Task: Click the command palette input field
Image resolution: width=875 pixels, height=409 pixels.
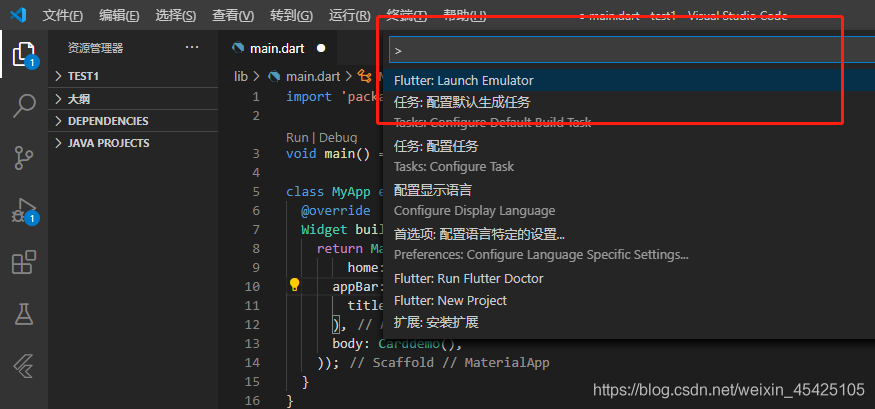Action: [x=632, y=50]
